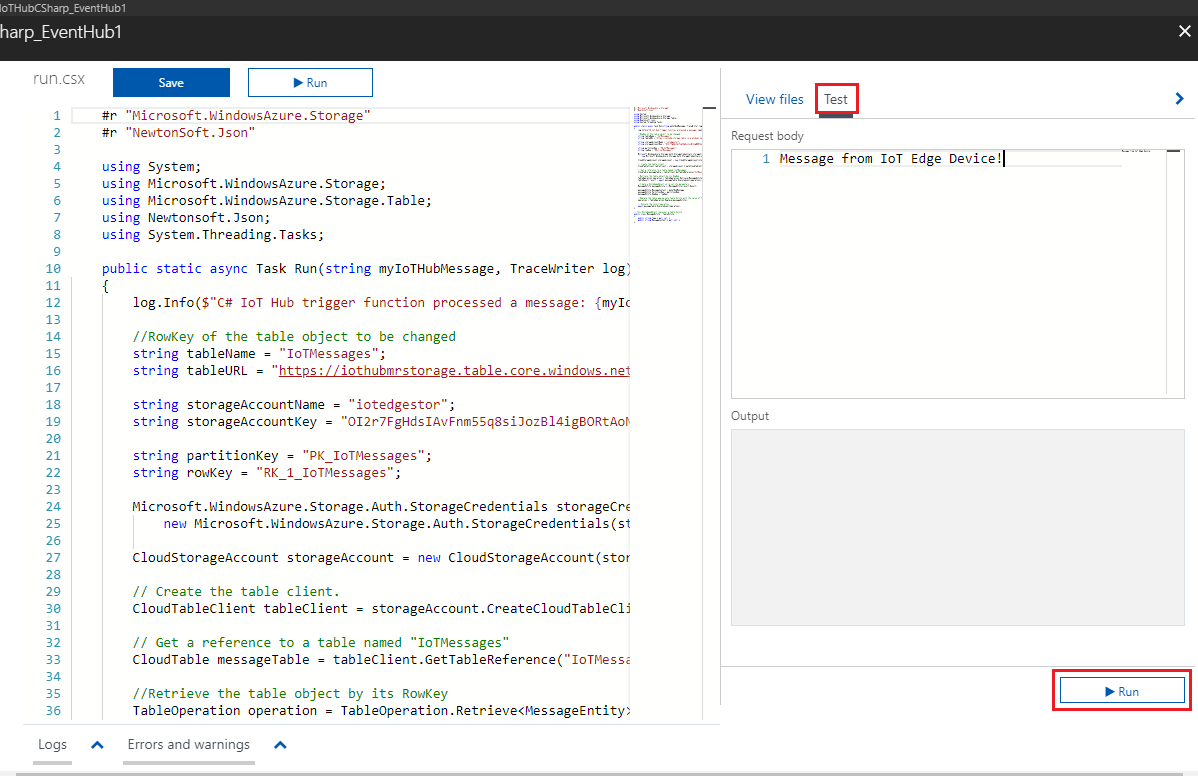Screen dimensions: 1198x776
Task: Run the function from the editor toolbar
Action: coord(310,82)
